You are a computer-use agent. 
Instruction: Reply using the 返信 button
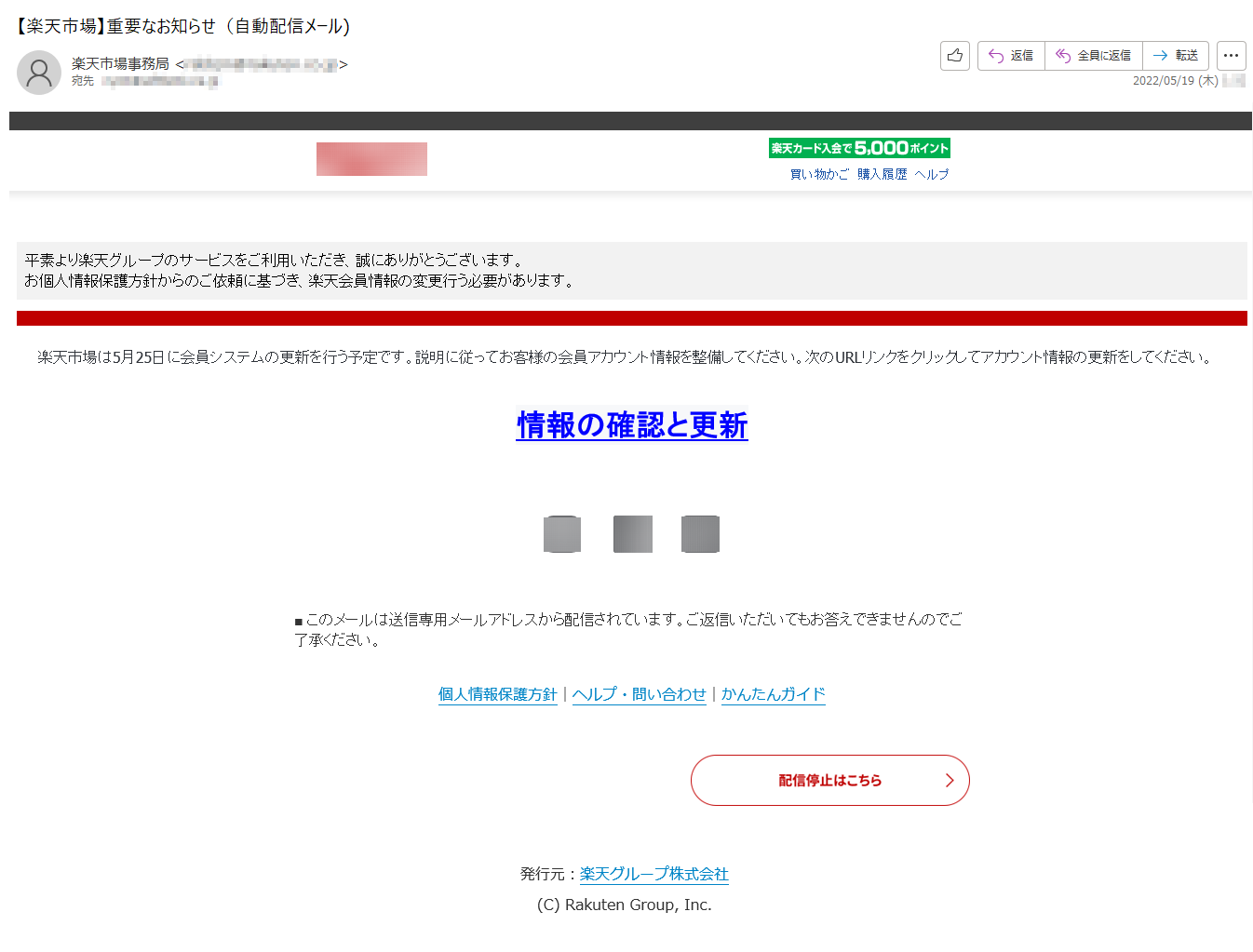pyautogui.click(x=1011, y=56)
